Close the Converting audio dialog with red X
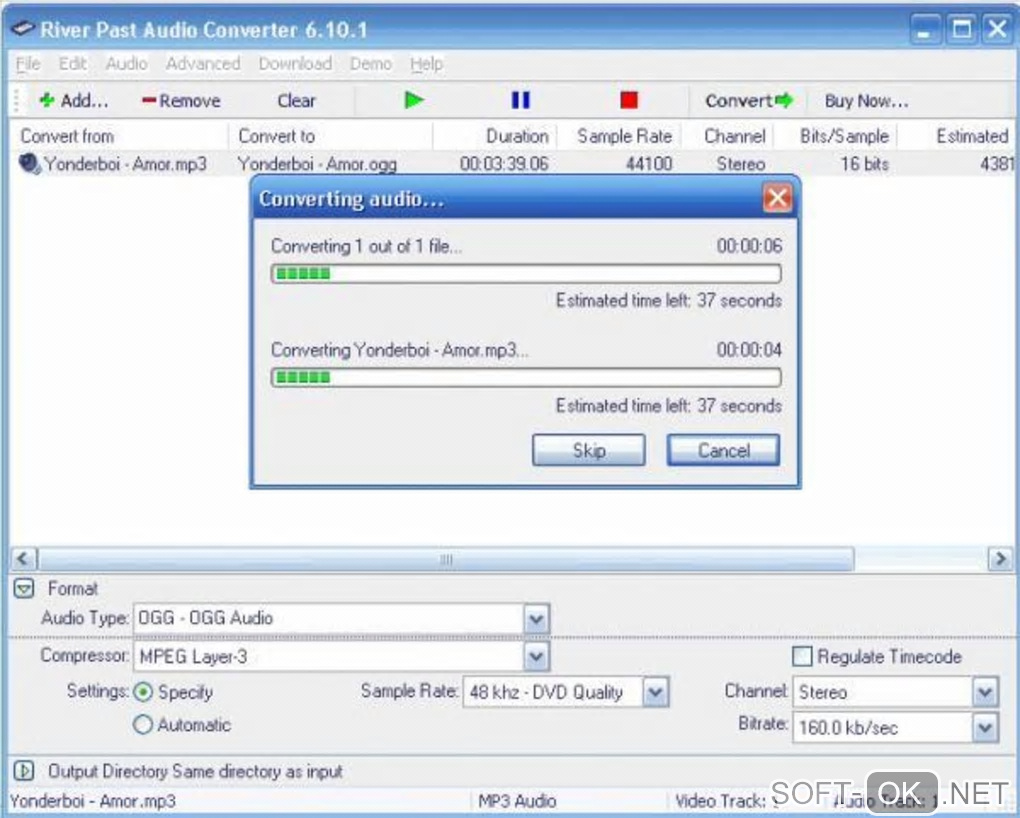This screenshot has height=818, width=1020. [777, 198]
